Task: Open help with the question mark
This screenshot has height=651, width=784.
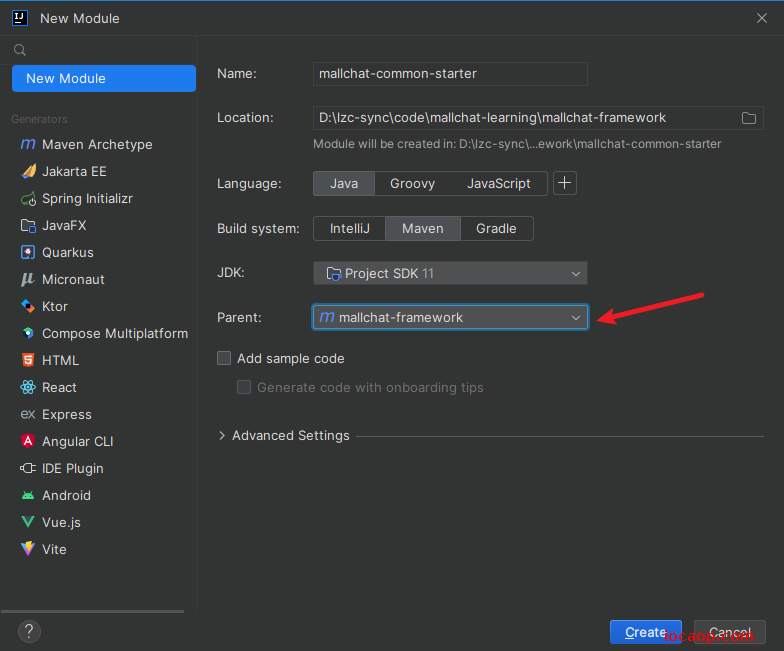Action: [x=30, y=632]
